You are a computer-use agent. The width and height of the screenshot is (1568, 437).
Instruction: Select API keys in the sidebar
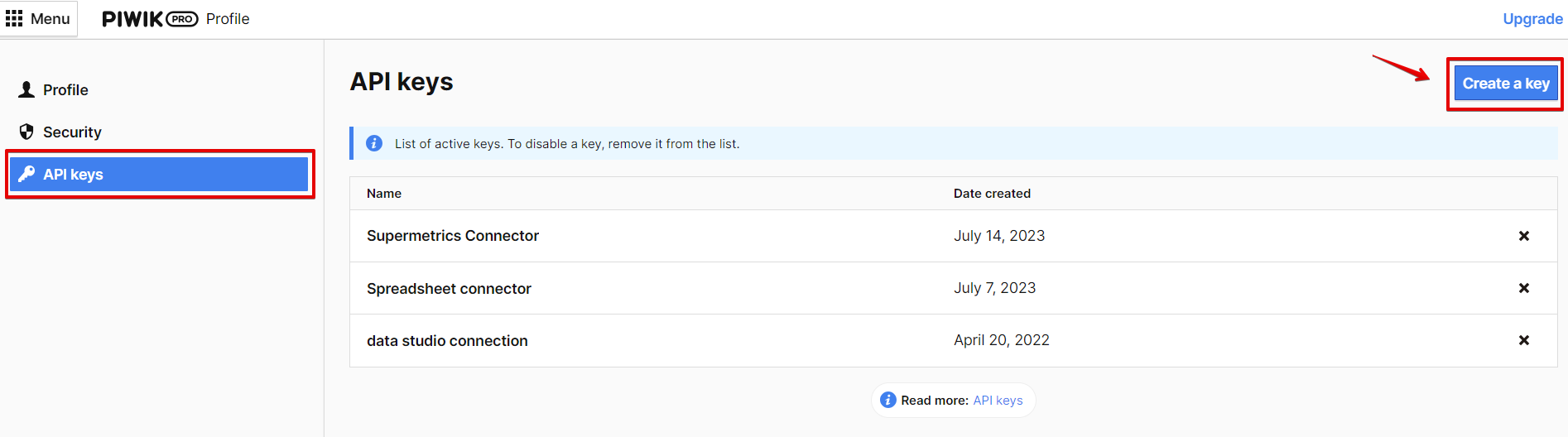[73, 174]
